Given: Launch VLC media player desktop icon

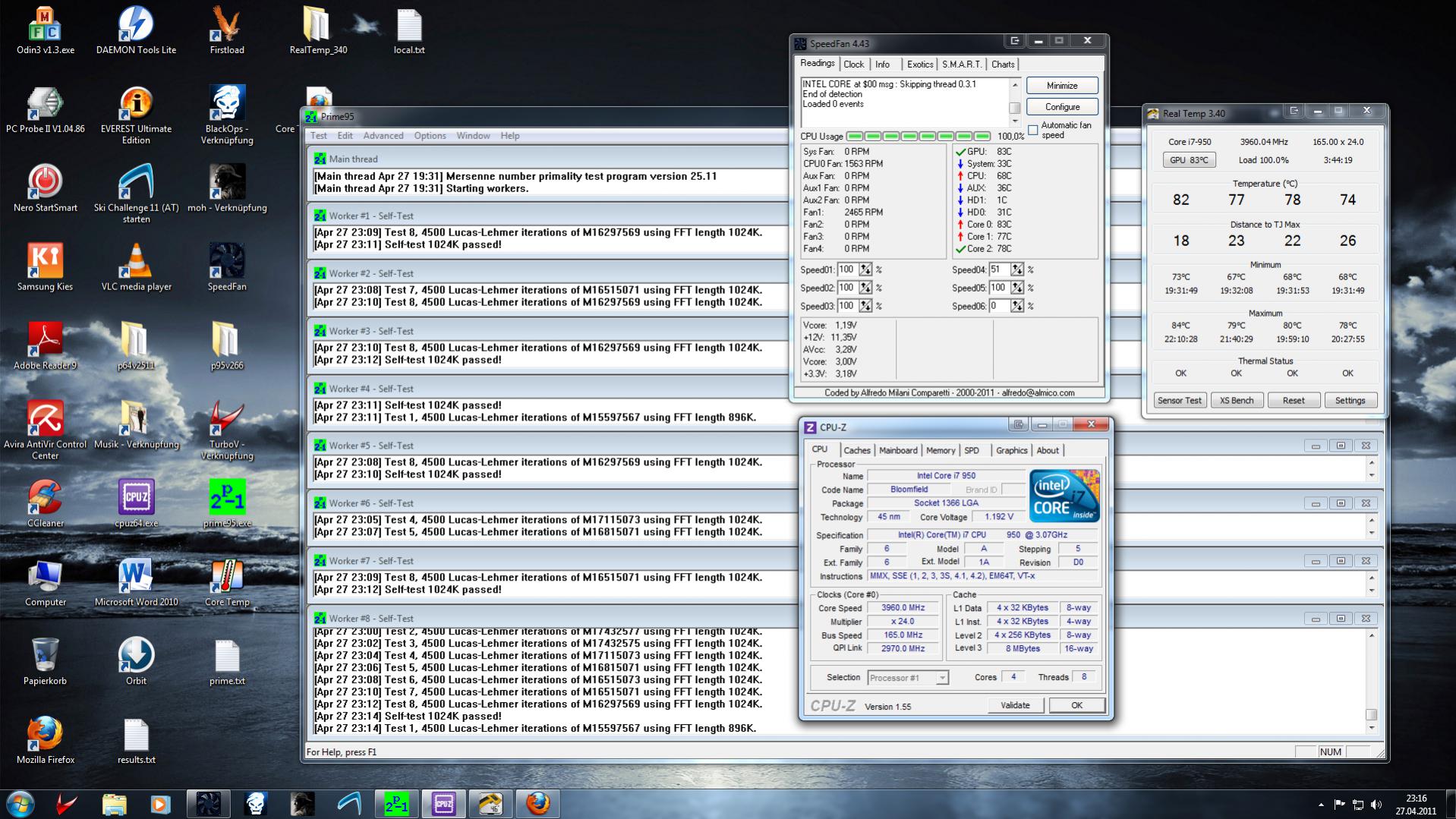Looking at the screenshot, I should (136, 267).
